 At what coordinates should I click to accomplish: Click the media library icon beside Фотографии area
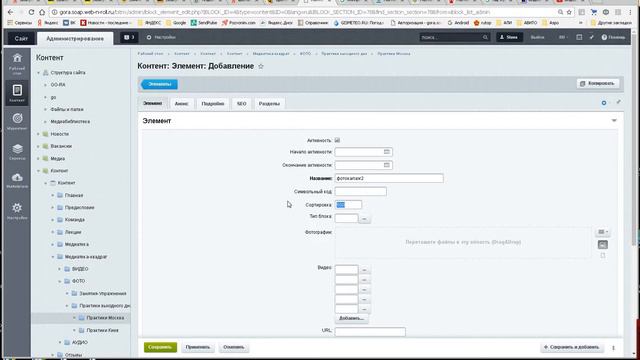(602, 244)
